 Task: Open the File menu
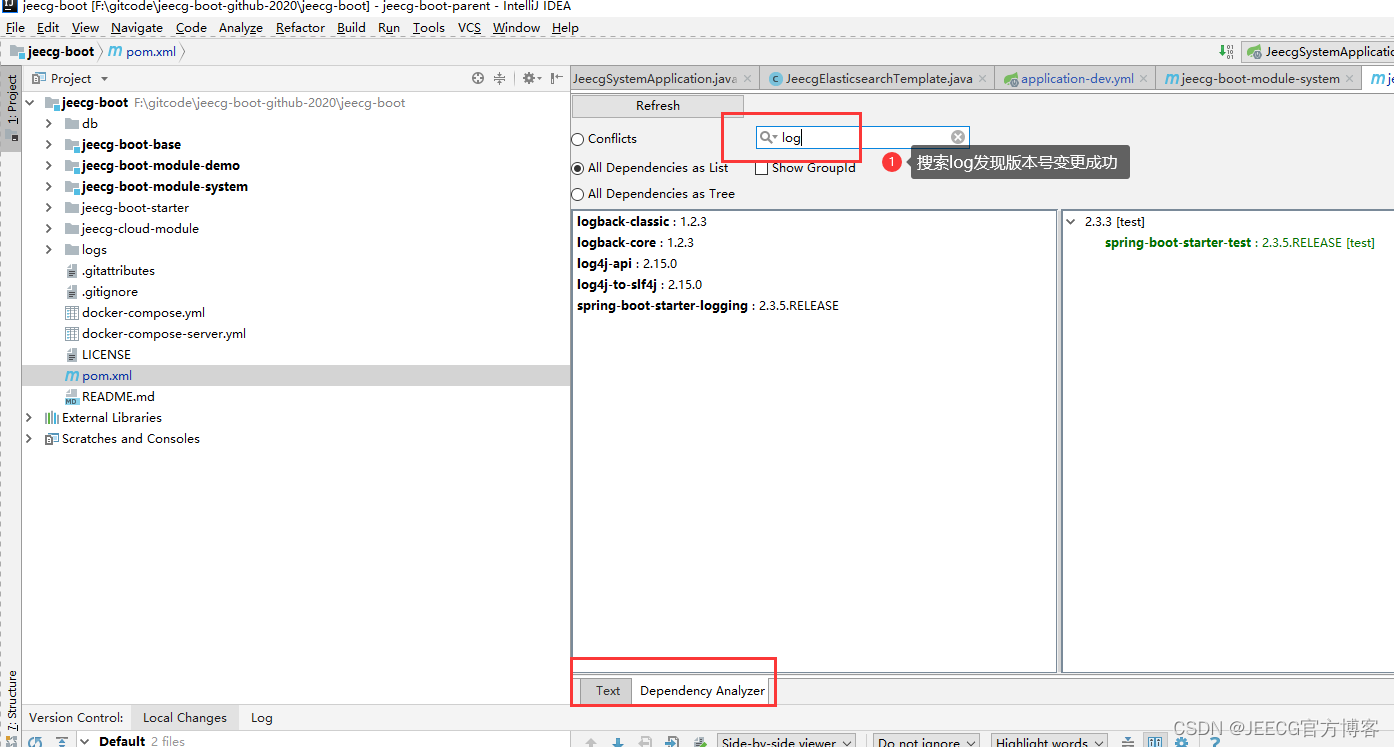(15, 28)
